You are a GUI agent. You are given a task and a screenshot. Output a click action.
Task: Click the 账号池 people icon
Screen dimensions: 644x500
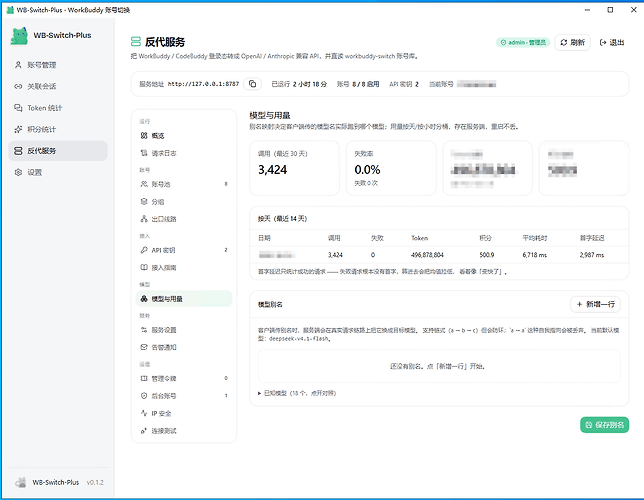tap(144, 184)
